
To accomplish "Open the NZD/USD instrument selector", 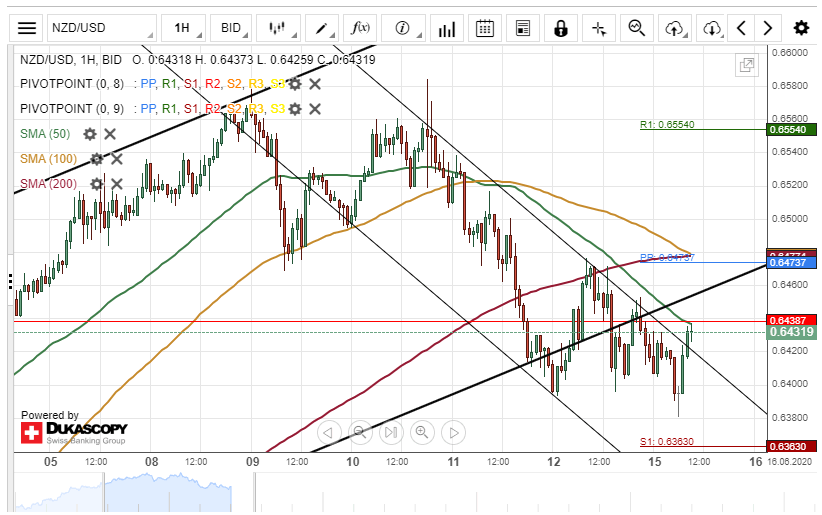I will click(102, 28).
